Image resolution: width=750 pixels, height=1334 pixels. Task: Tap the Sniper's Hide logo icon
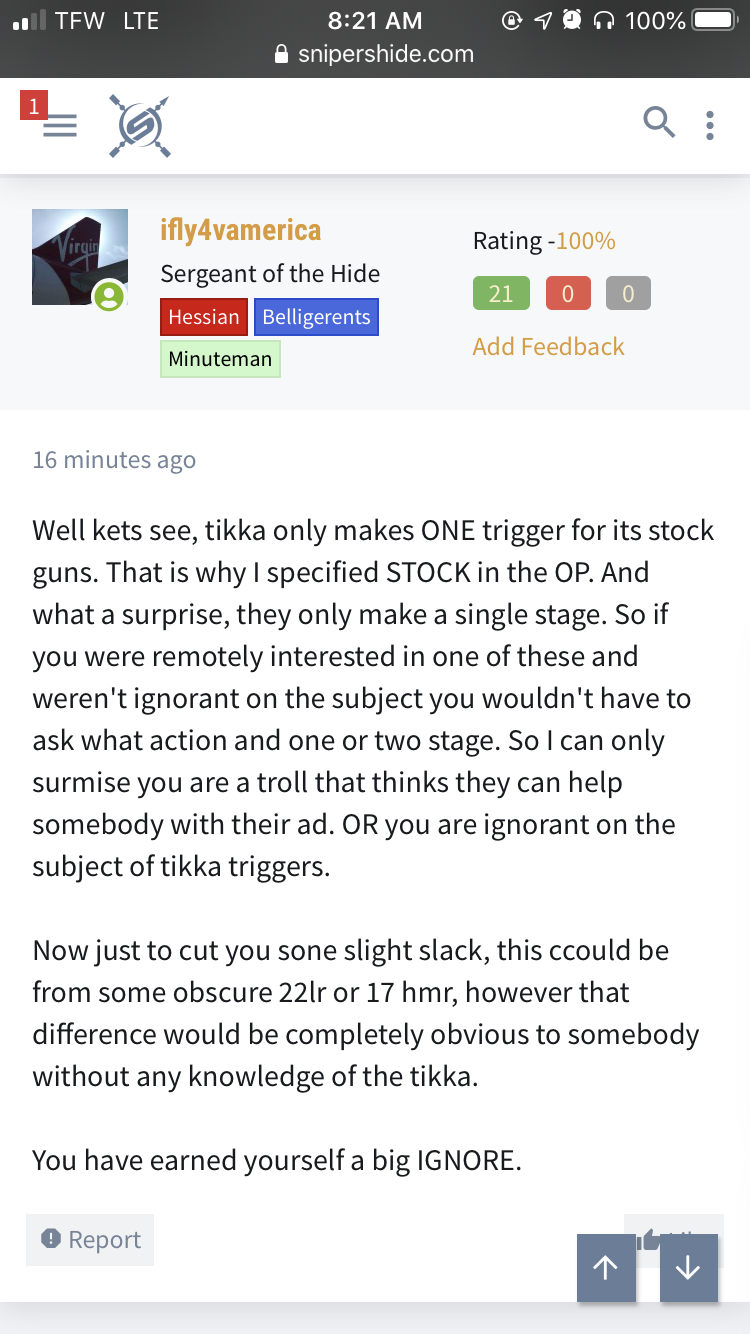coord(139,125)
